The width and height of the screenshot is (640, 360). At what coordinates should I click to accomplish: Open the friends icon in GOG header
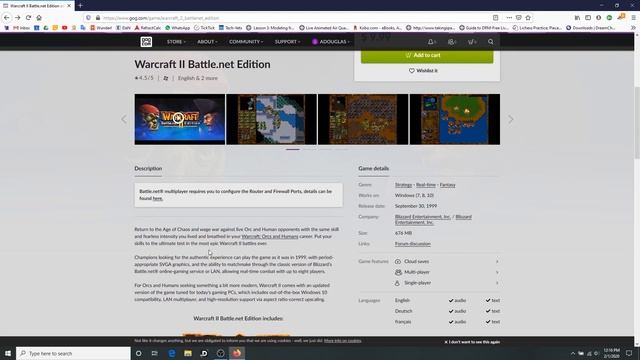(451, 42)
